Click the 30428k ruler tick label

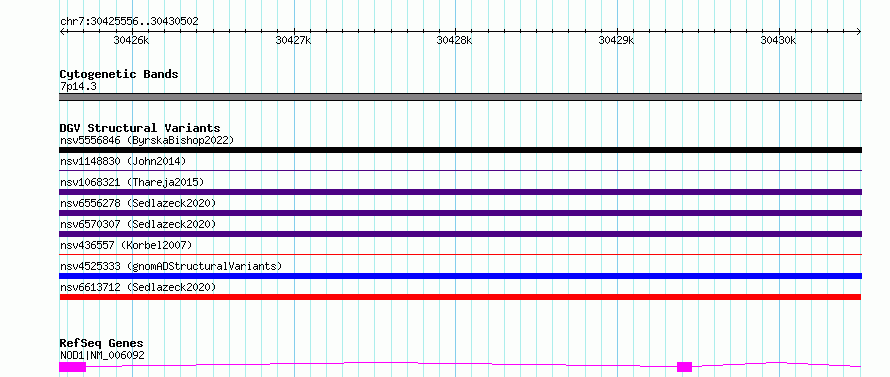(x=455, y=40)
